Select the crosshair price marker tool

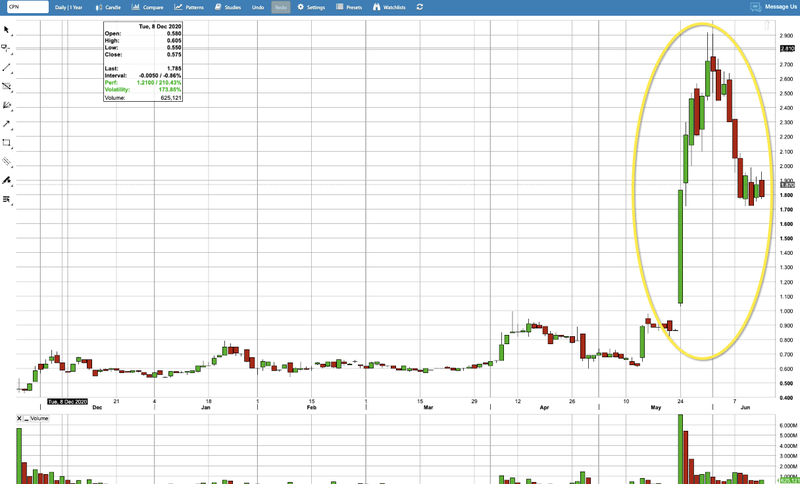(x=6, y=48)
